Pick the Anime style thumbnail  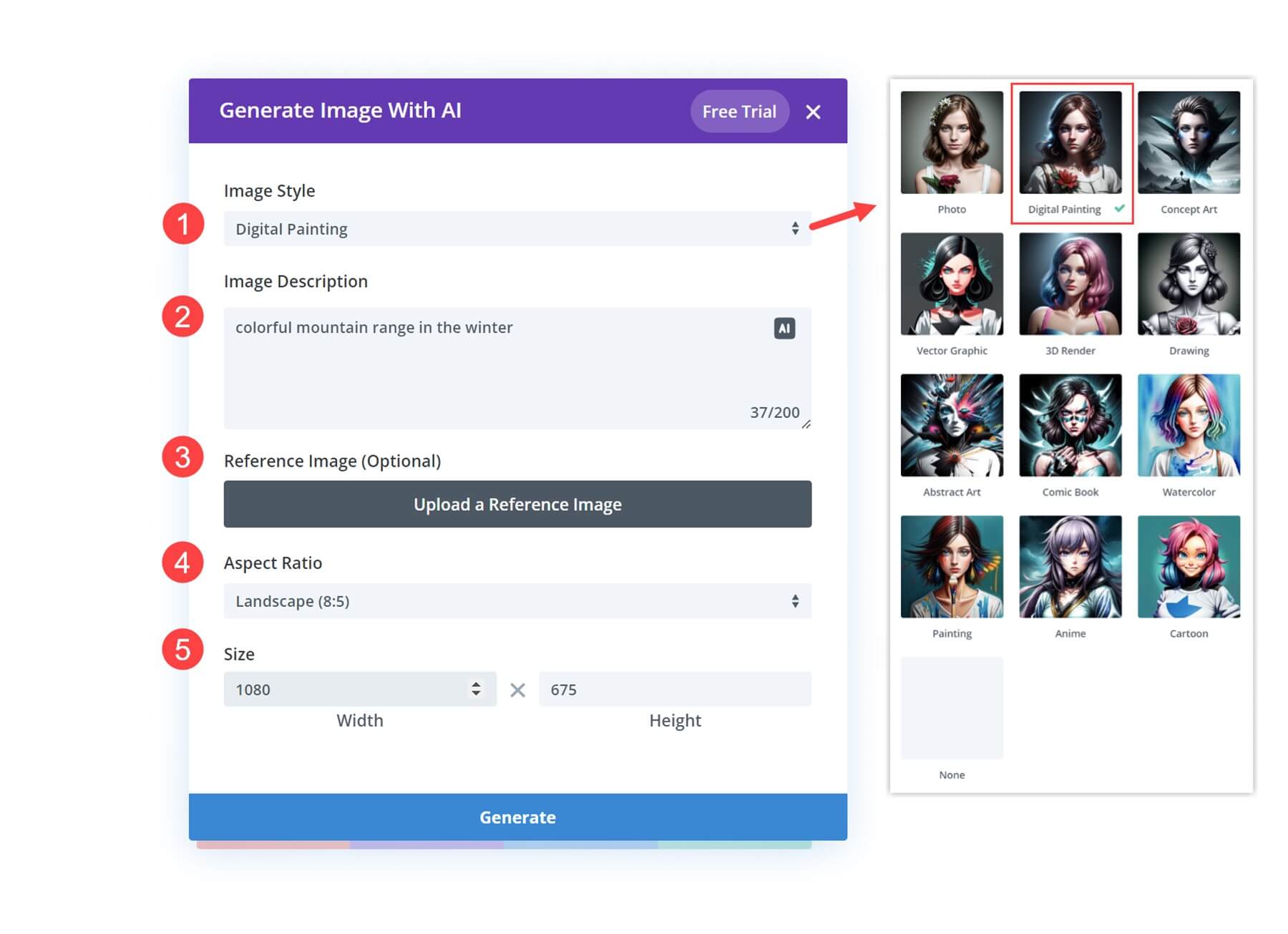coord(1070,566)
